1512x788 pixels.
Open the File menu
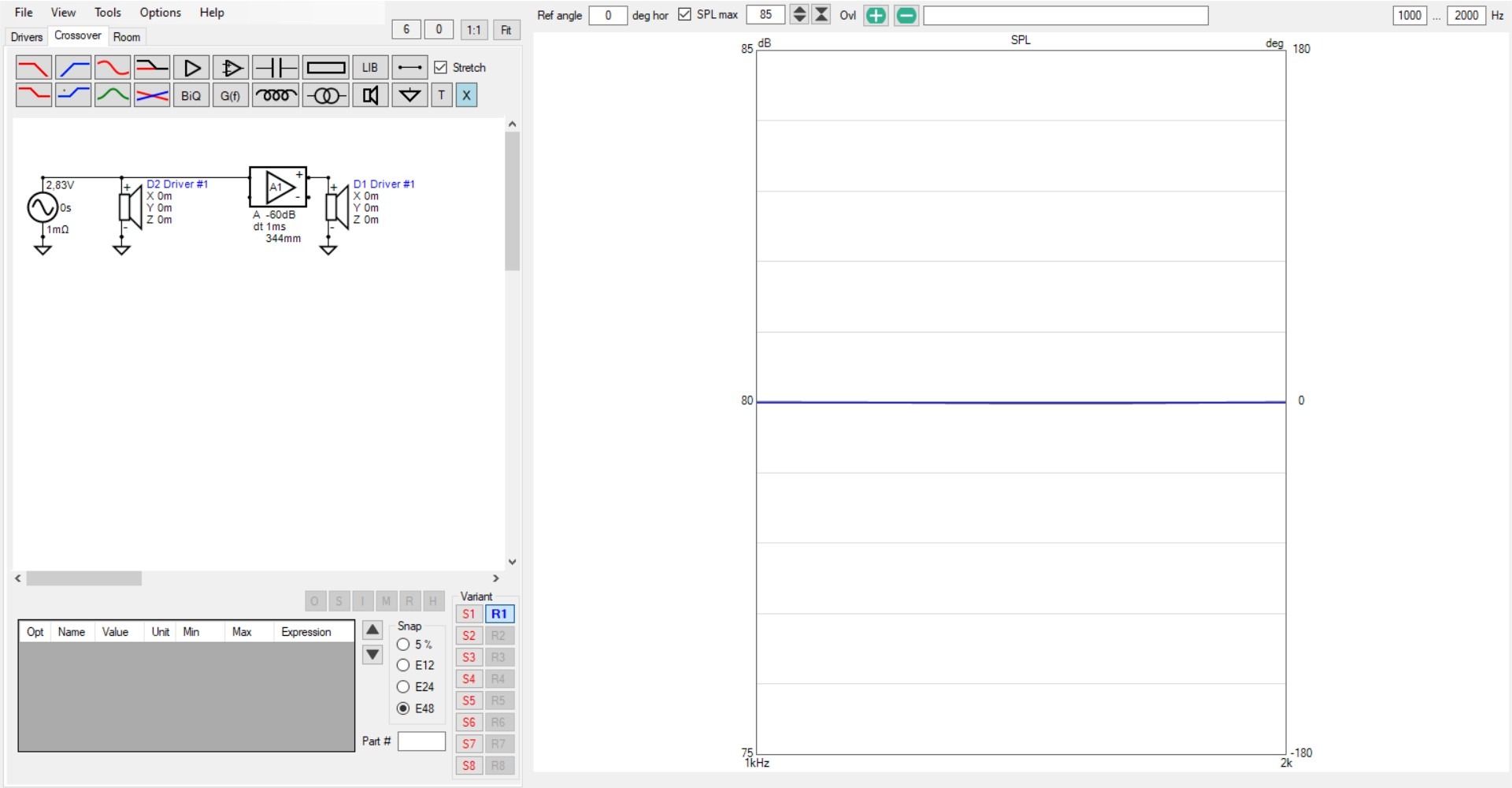24,13
